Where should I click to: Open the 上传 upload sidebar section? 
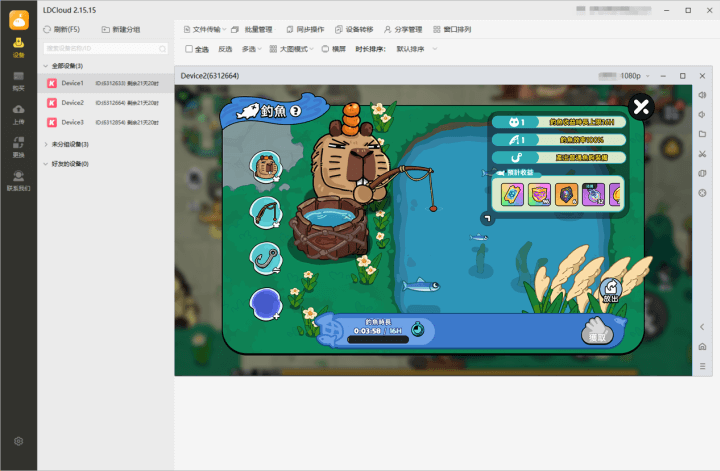pyautogui.click(x=18, y=114)
